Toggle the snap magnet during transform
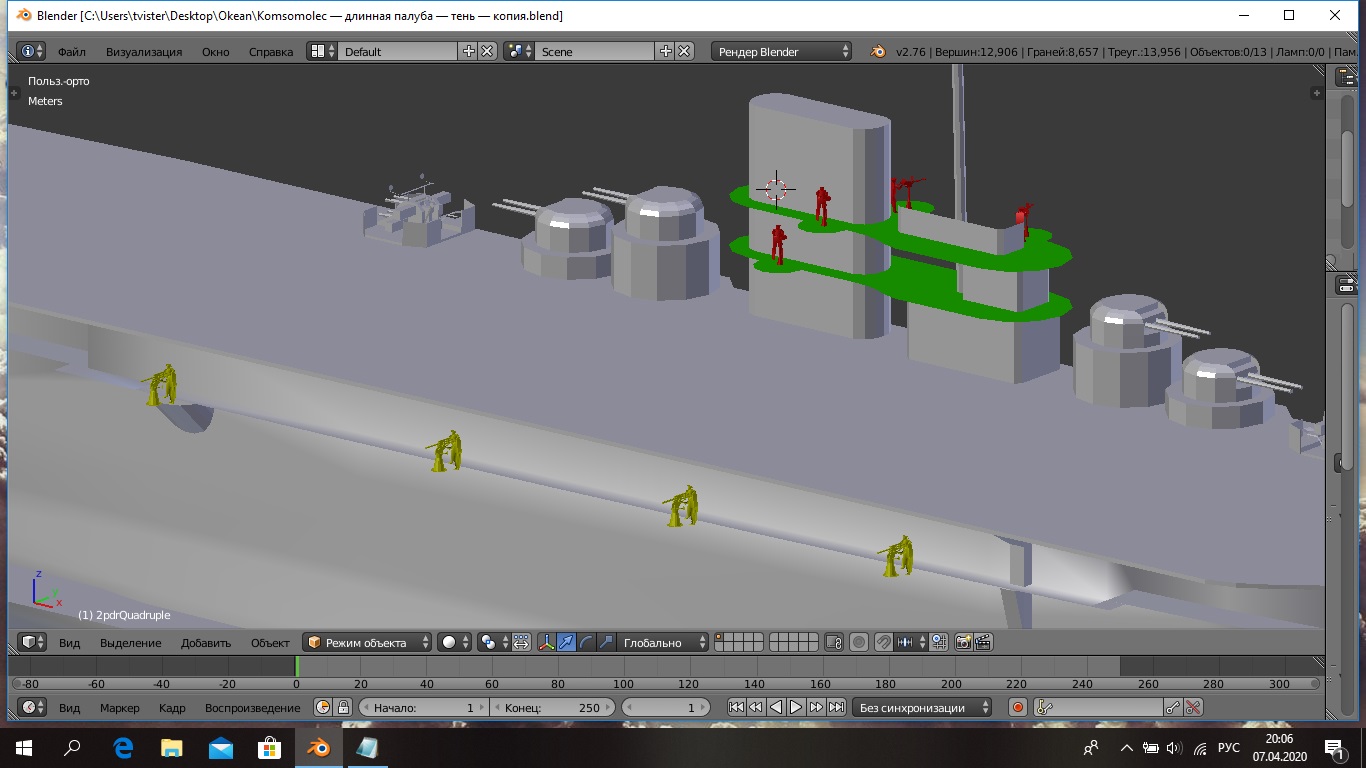Screen dimensions: 1366x768 (x=883, y=642)
